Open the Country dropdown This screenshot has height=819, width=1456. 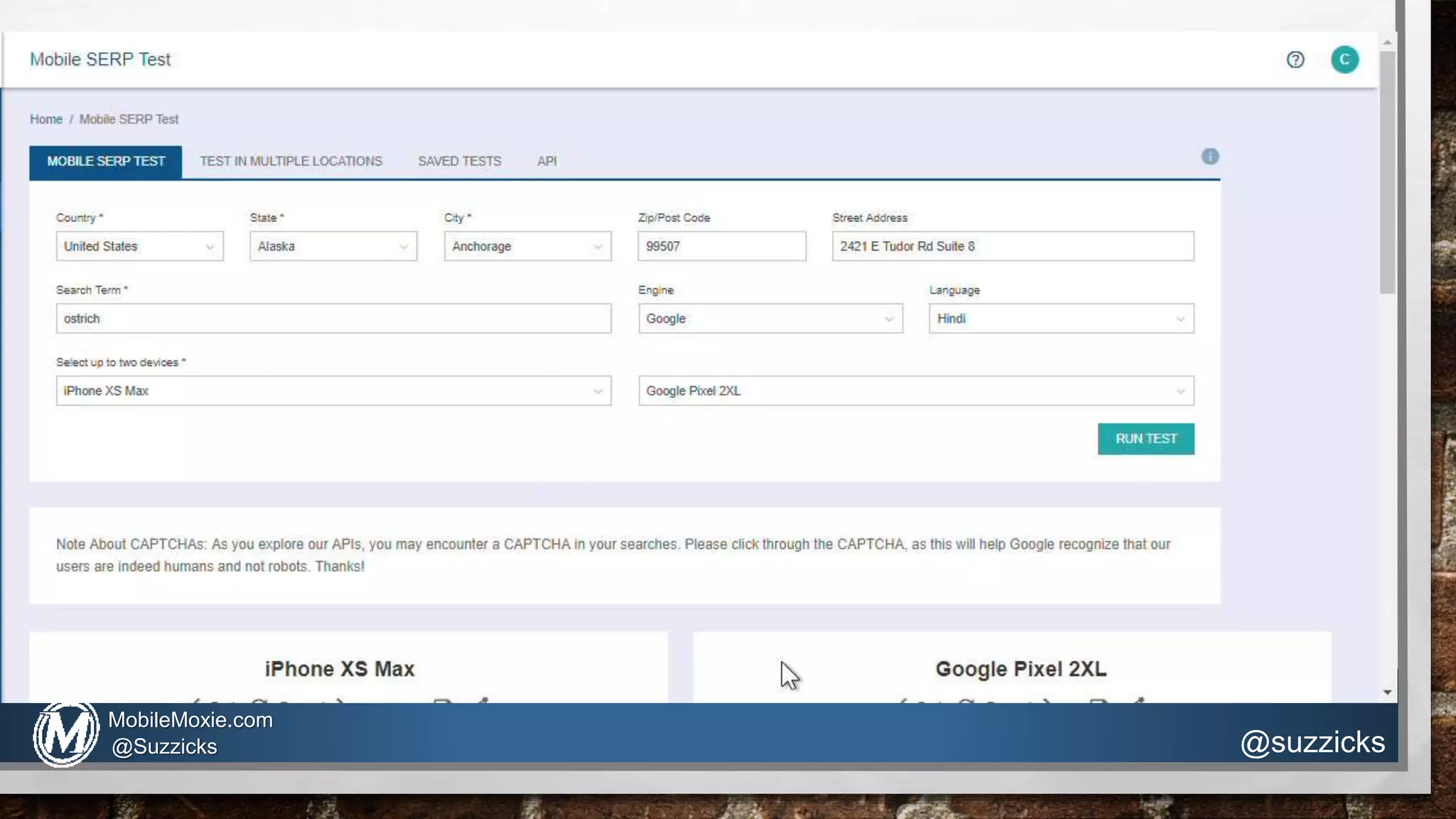coord(139,247)
